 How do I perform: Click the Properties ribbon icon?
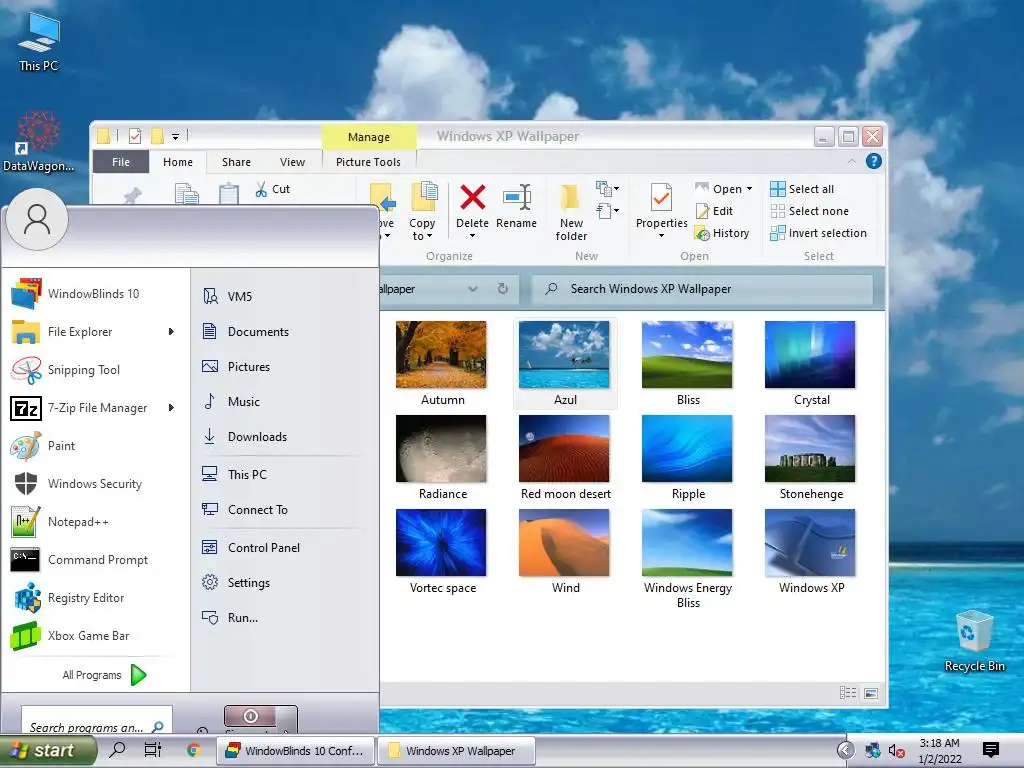pyautogui.click(x=661, y=198)
